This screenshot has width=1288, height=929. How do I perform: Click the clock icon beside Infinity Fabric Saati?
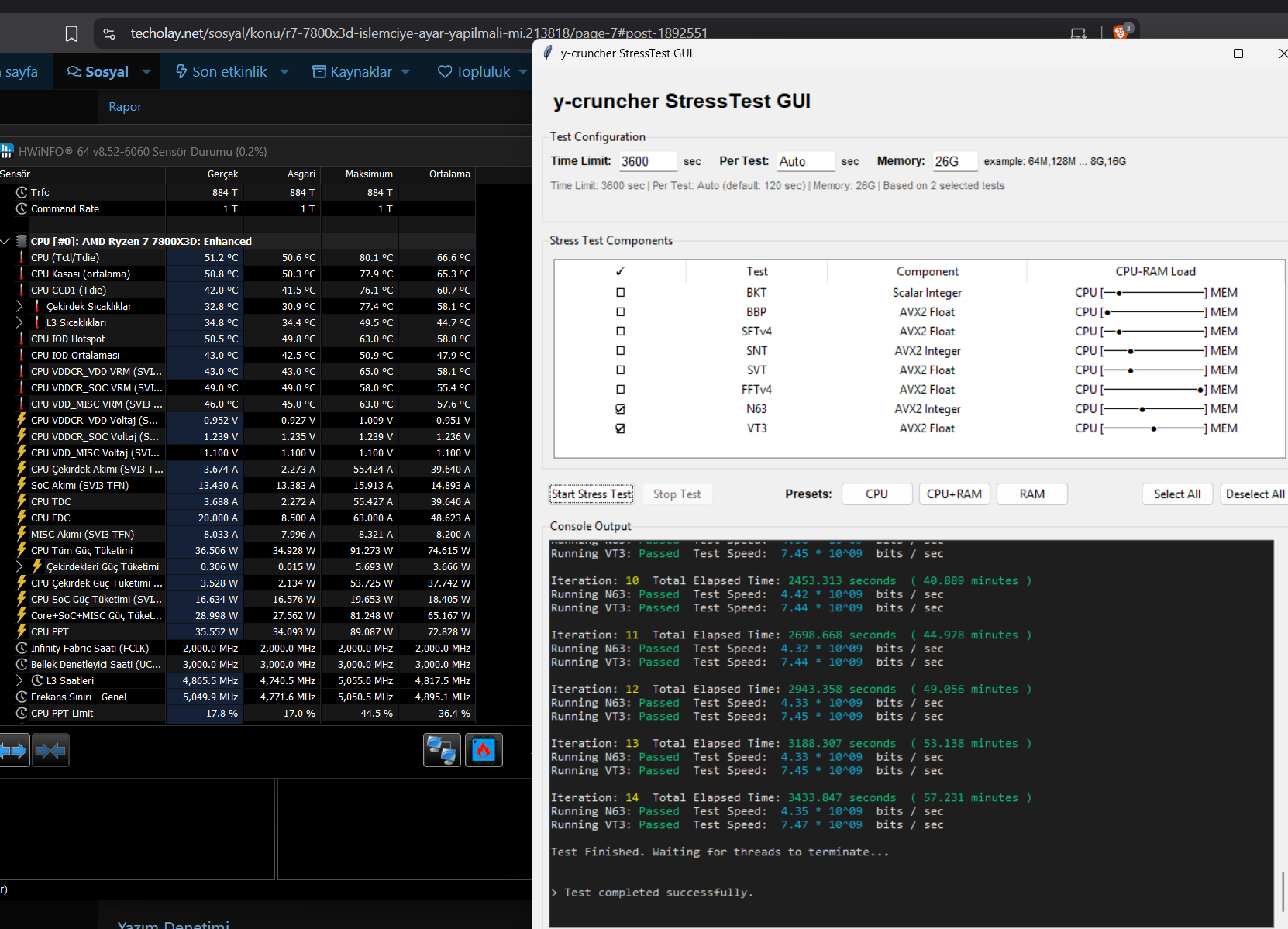(x=22, y=648)
